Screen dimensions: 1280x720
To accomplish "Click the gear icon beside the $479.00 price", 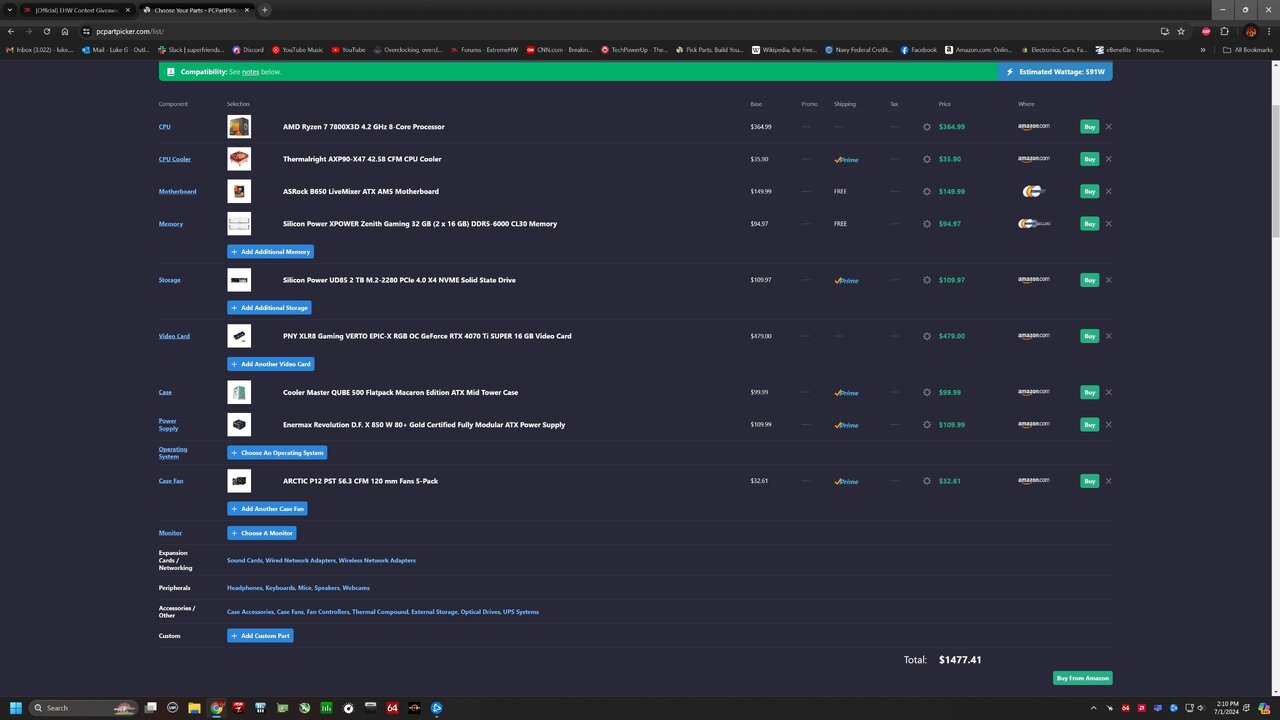I will [x=927, y=336].
